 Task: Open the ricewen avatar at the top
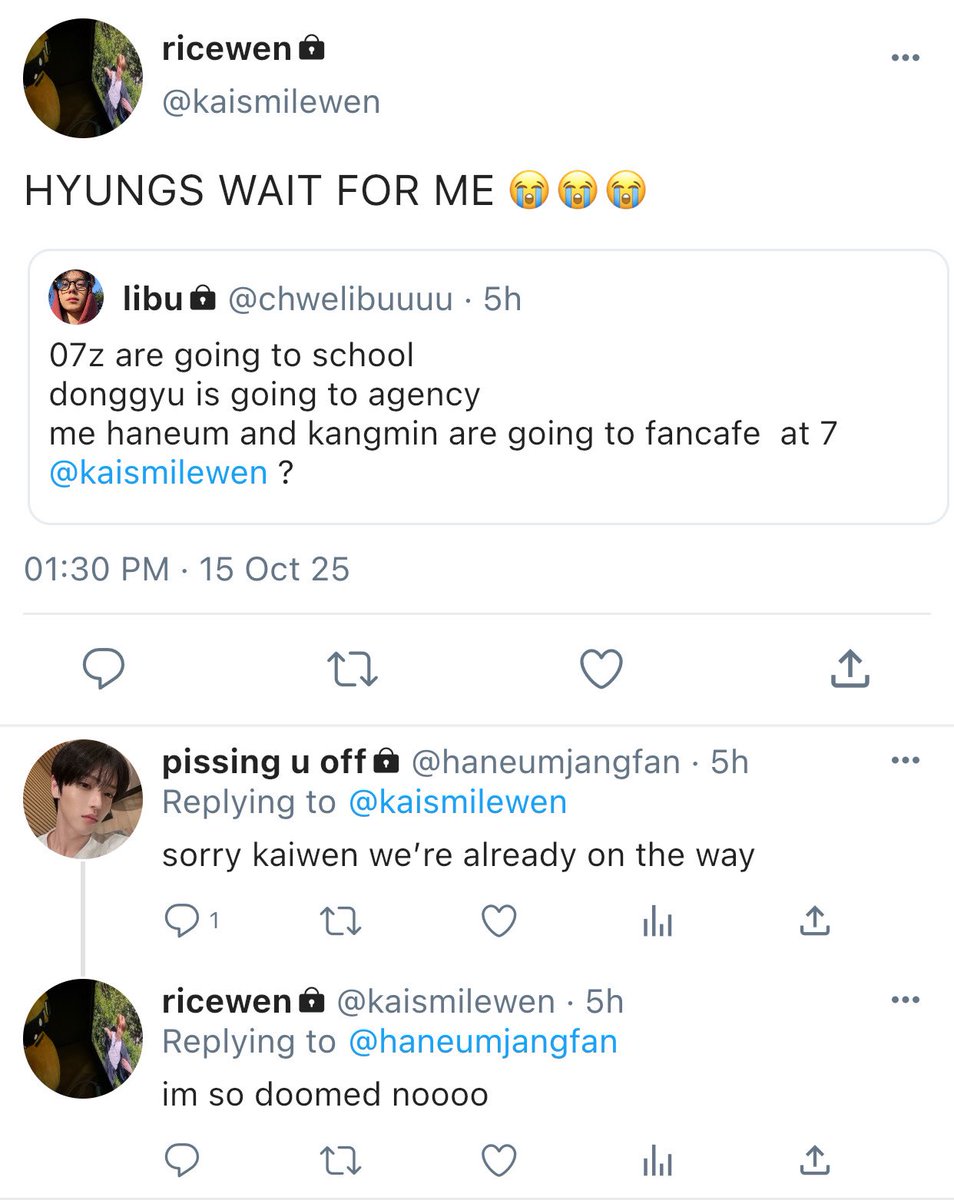click(83, 78)
